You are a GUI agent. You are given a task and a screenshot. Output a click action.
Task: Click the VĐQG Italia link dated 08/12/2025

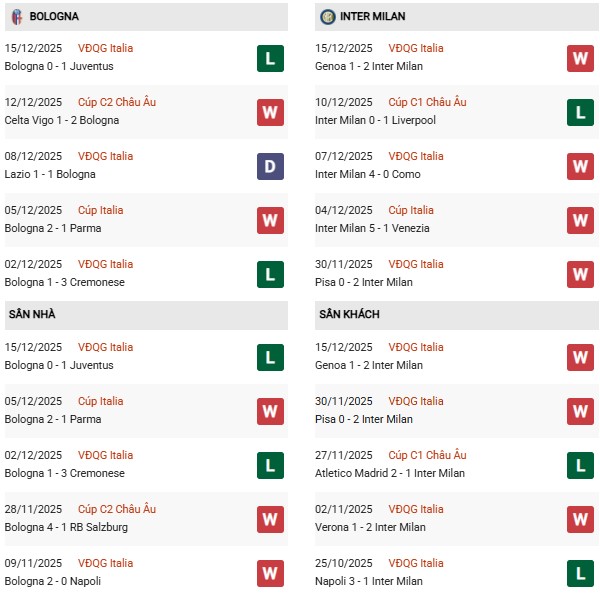tap(105, 156)
